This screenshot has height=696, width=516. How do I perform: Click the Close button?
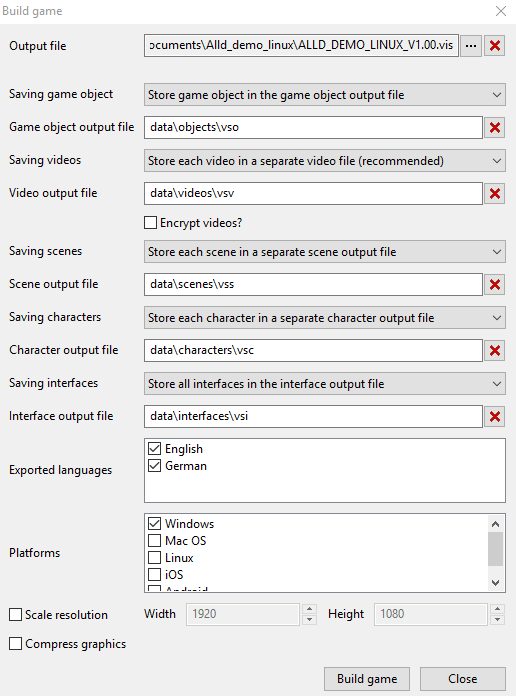click(x=463, y=679)
